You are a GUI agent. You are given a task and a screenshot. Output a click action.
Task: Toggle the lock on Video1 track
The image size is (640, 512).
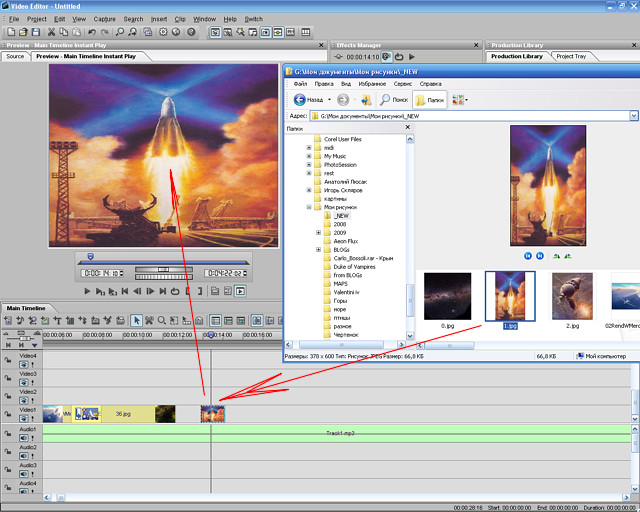pos(8,414)
